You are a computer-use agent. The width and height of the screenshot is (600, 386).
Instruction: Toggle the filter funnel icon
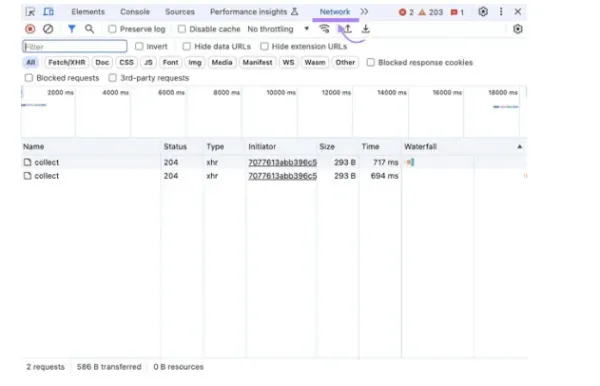[x=72, y=29]
